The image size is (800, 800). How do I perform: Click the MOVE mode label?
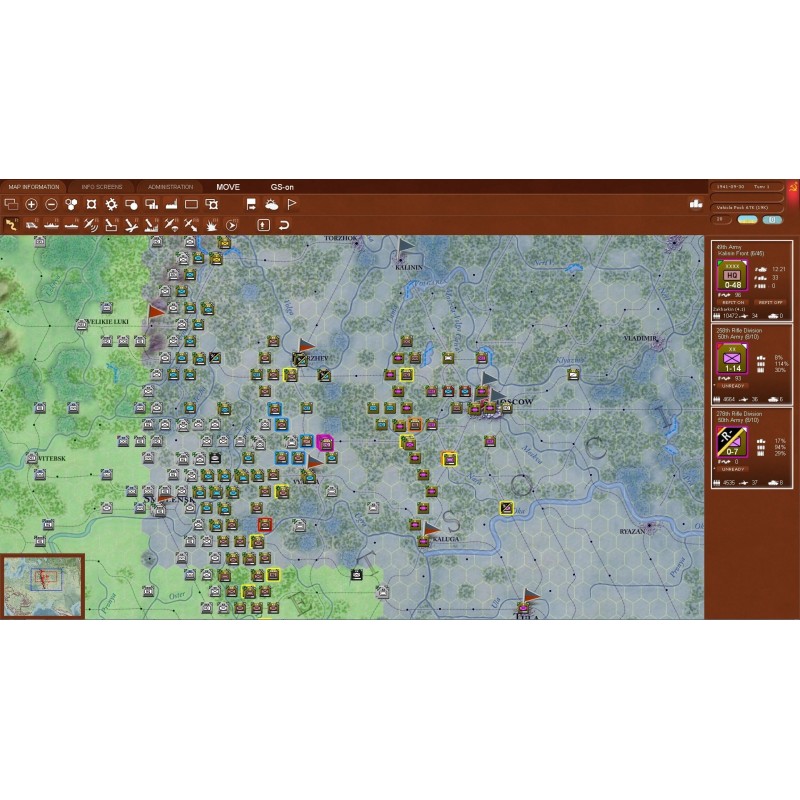(x=228, y=187)
